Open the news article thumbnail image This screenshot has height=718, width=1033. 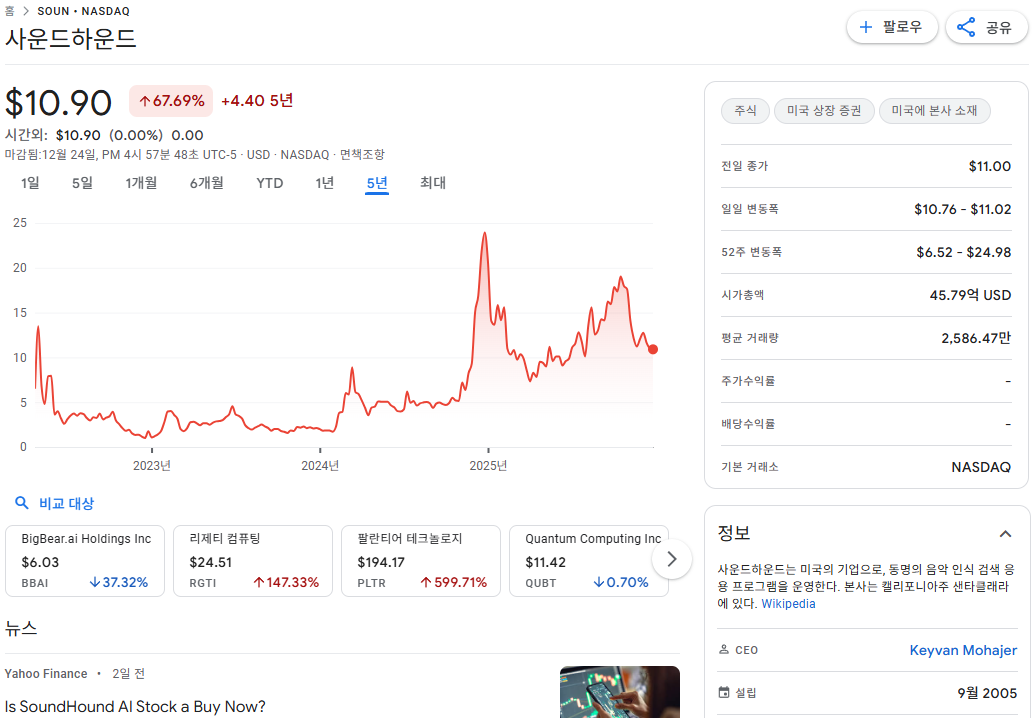pyautogui.click(x=619, y=692)
